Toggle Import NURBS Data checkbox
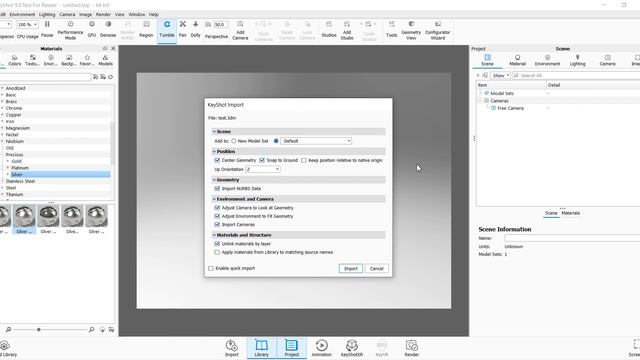Image resolution: width=640 pixels, height=360 pixels. pyautogui.click(x=217, y=189)
